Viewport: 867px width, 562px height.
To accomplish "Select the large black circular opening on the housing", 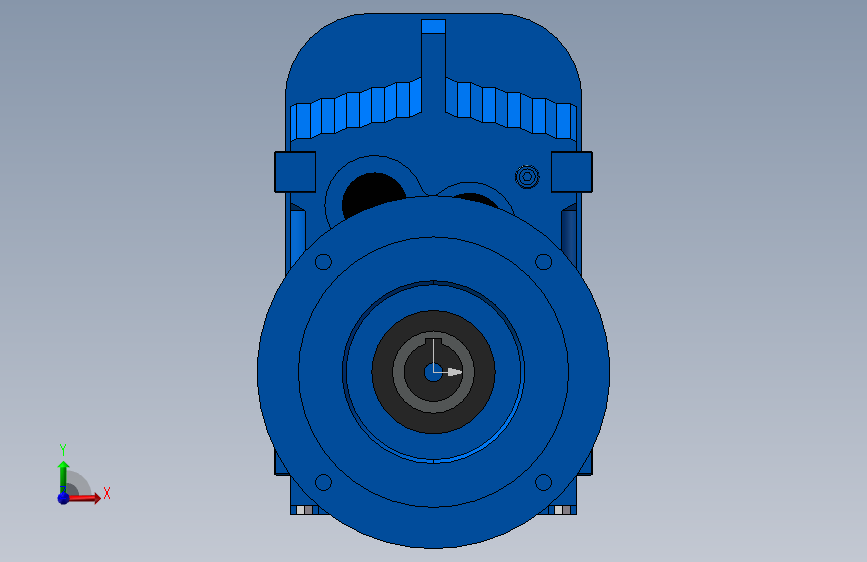I will 374,196.
